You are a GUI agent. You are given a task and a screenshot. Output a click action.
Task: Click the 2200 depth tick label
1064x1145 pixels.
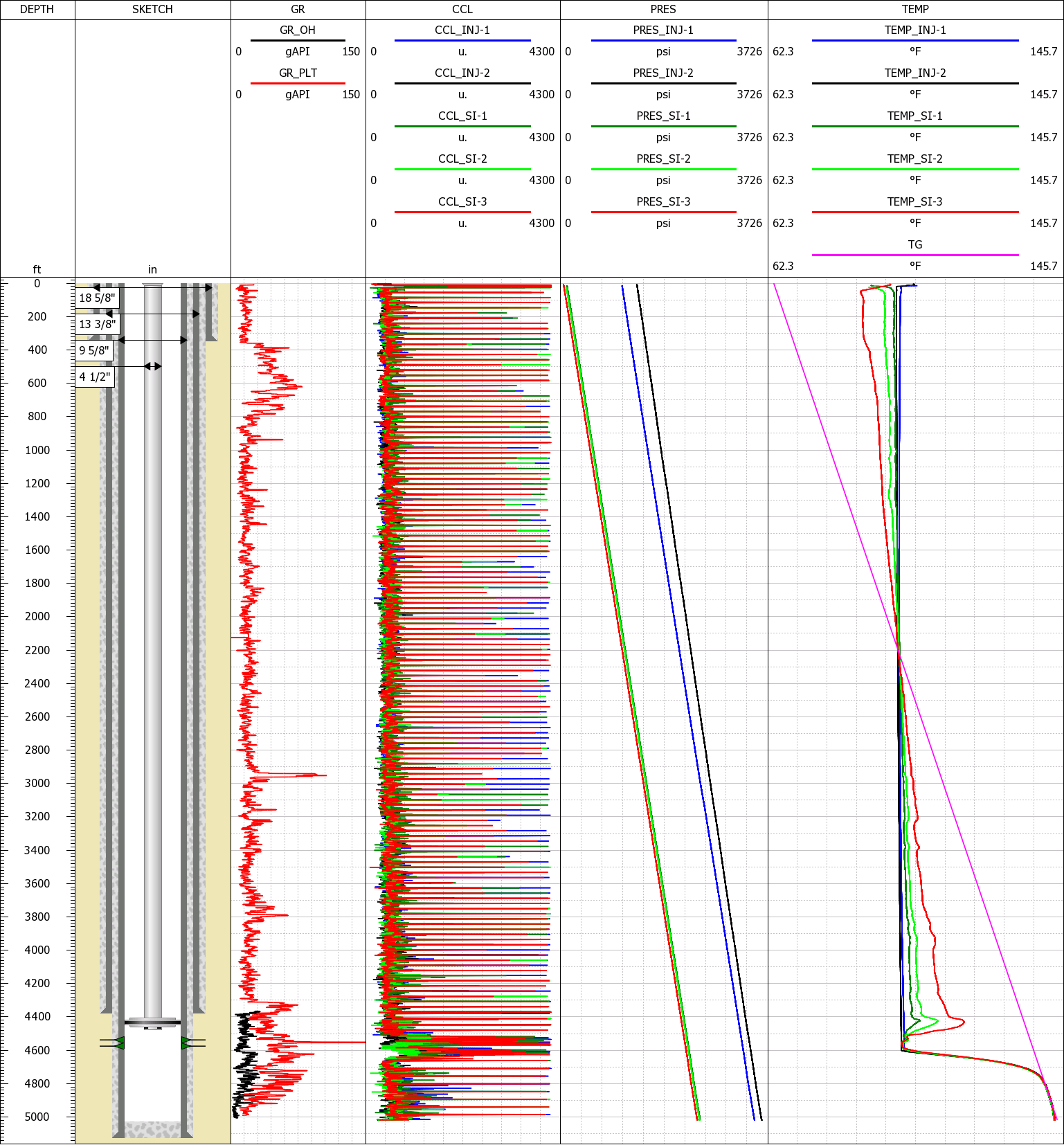pos(37,650)
